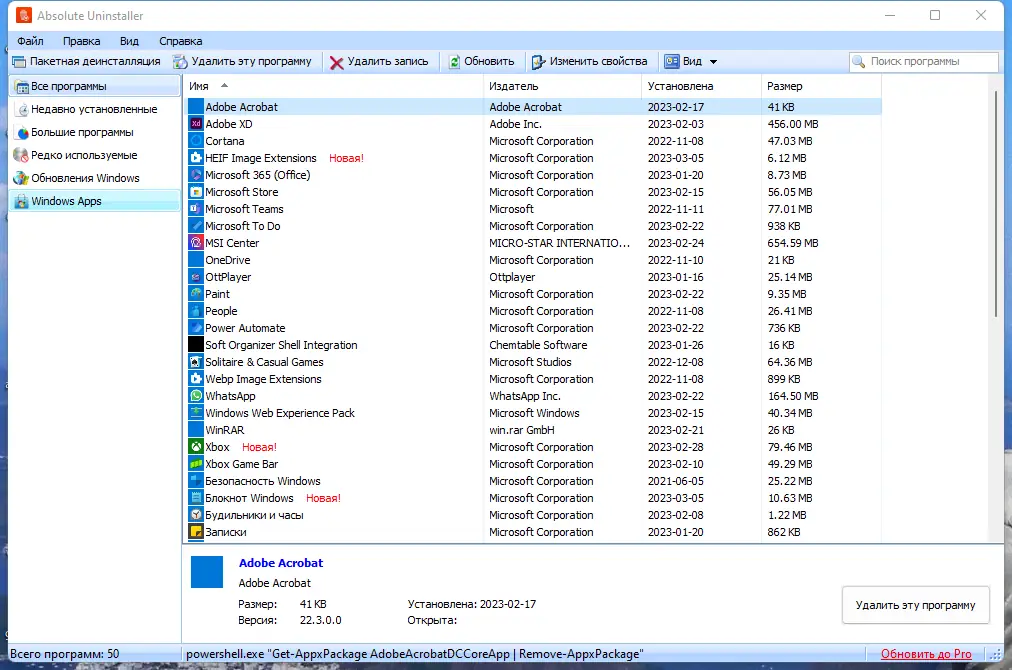Image resolution: width=1012 pixels, height=670 pixels.
Task: Select the OttPlayer row
Action: coord(533,277)
